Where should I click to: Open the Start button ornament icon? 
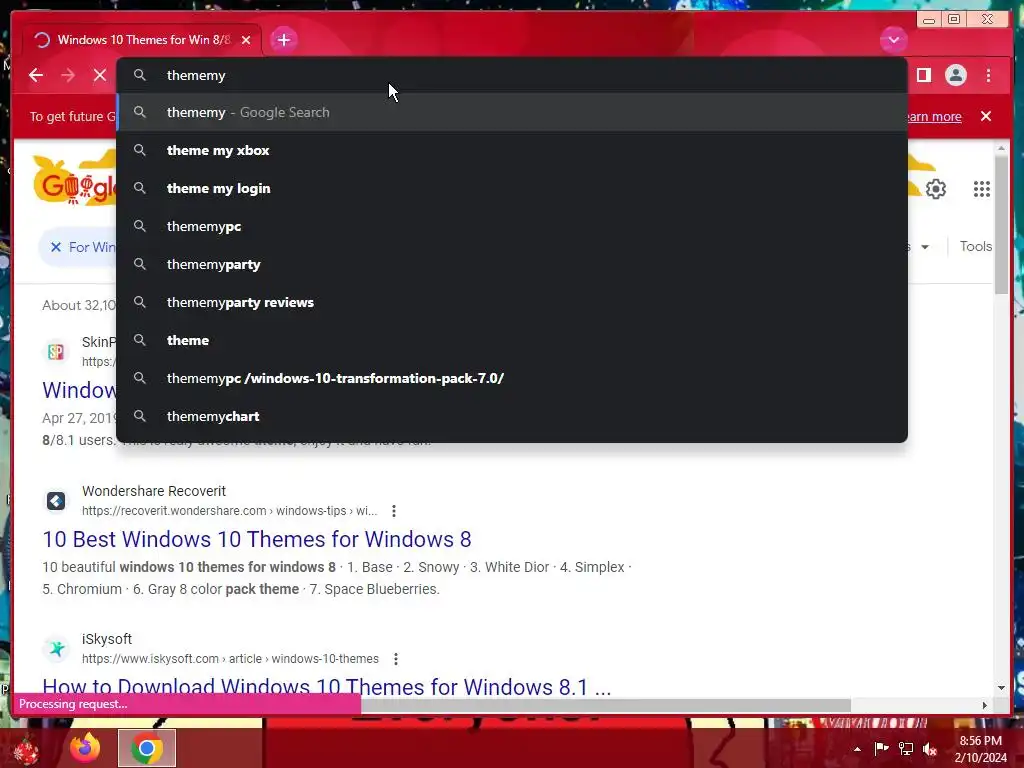coord(25,749)
